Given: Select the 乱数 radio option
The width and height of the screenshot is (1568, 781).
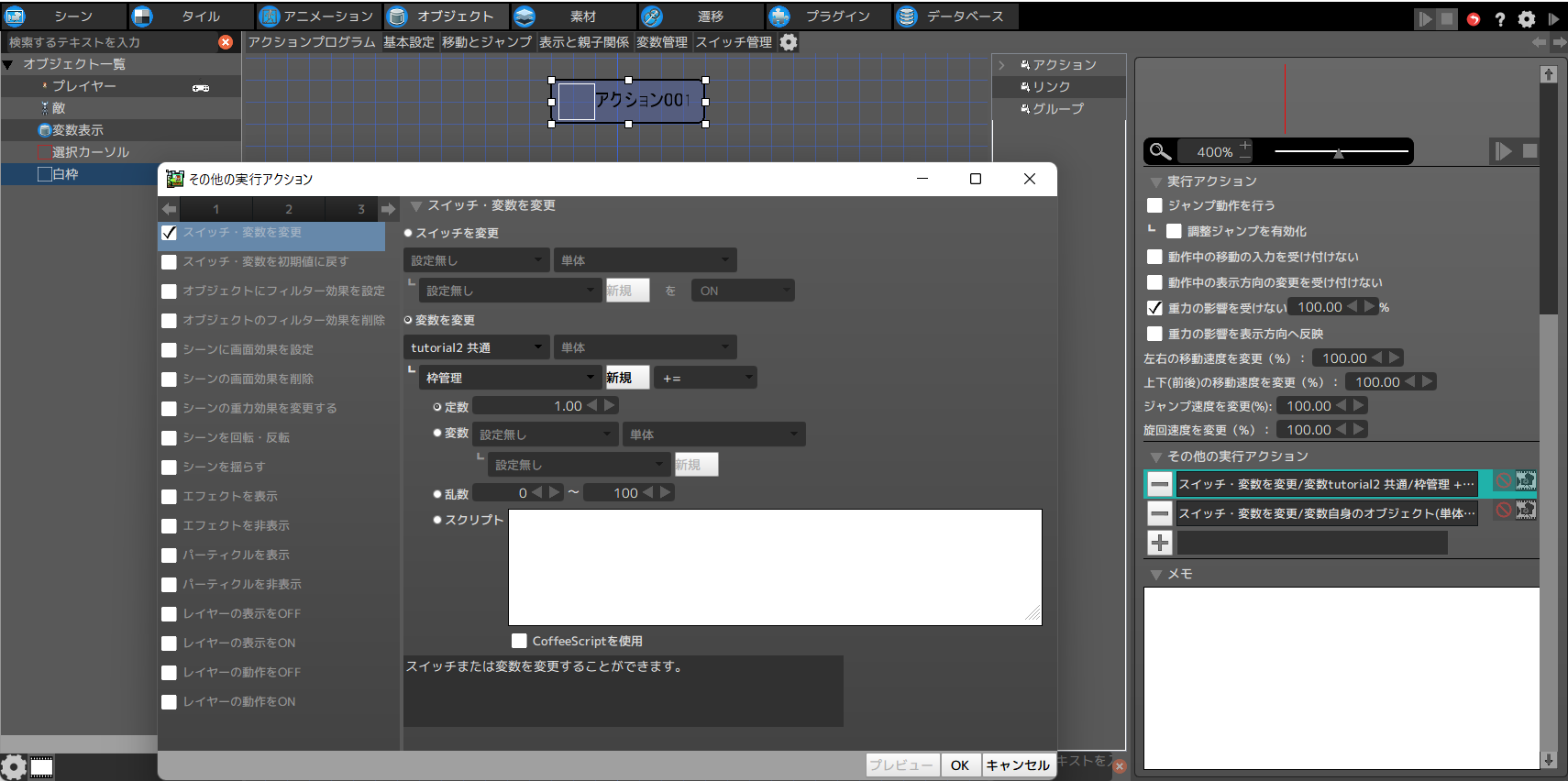Looking at the screenshot, I should coord(437,493).
